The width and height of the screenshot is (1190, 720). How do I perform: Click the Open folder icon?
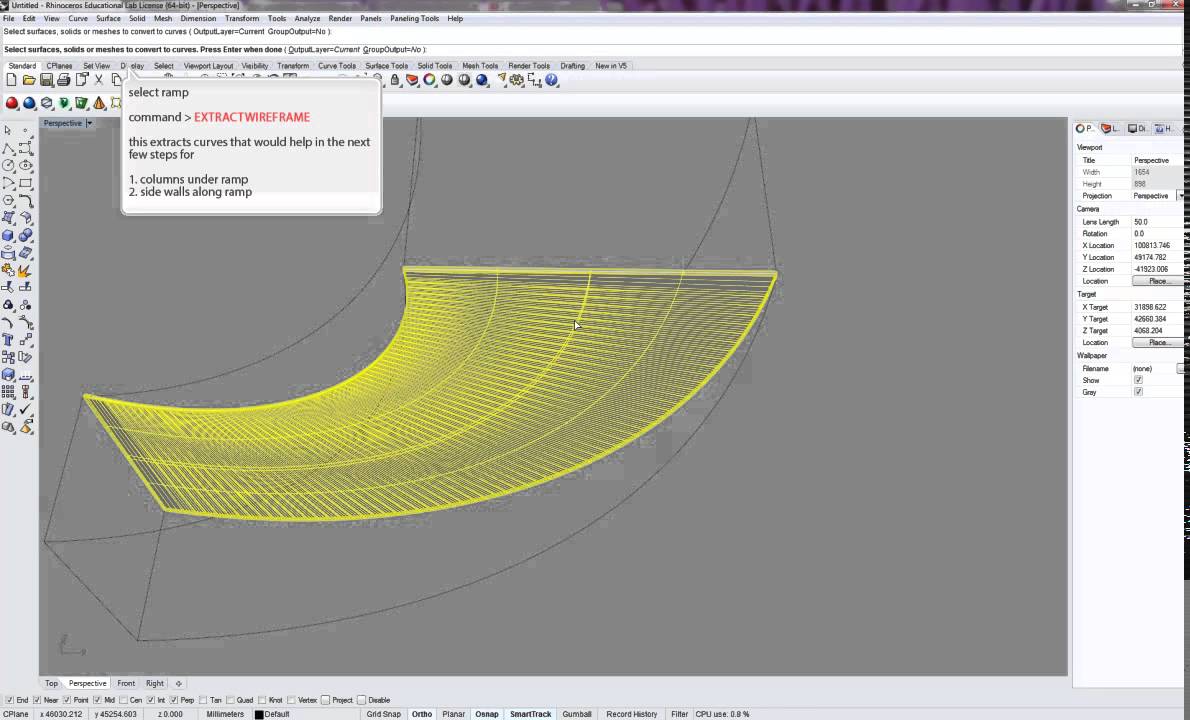tap(29, 80)
